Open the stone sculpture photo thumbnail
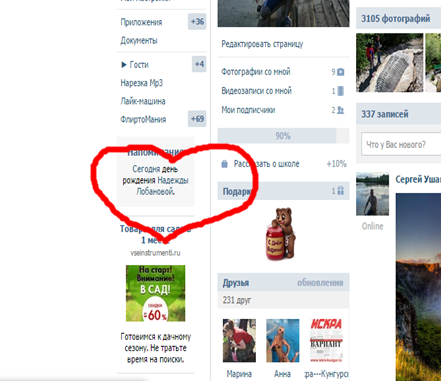Image resolution: width=441 pixels, height=381 pixels. [390, 63]
